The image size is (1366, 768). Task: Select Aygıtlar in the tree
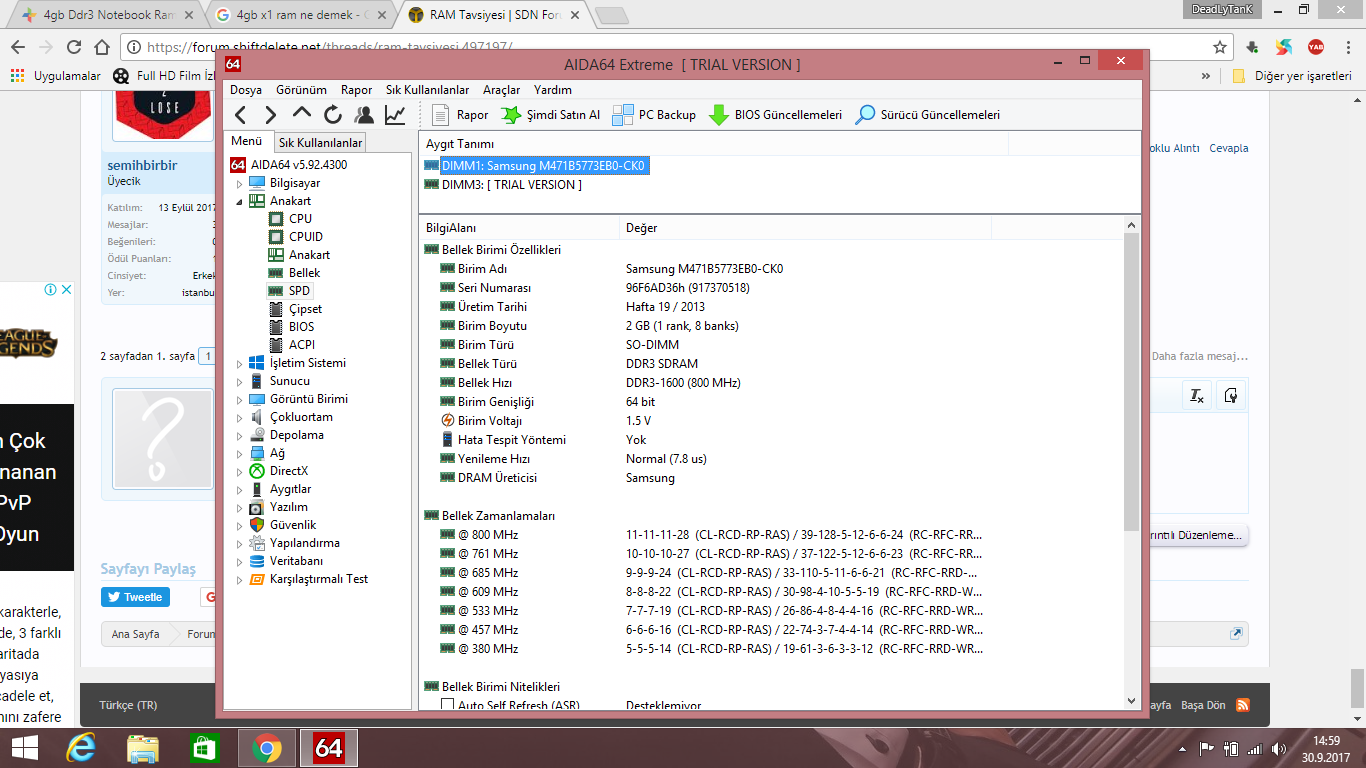(x=290, y=489)
